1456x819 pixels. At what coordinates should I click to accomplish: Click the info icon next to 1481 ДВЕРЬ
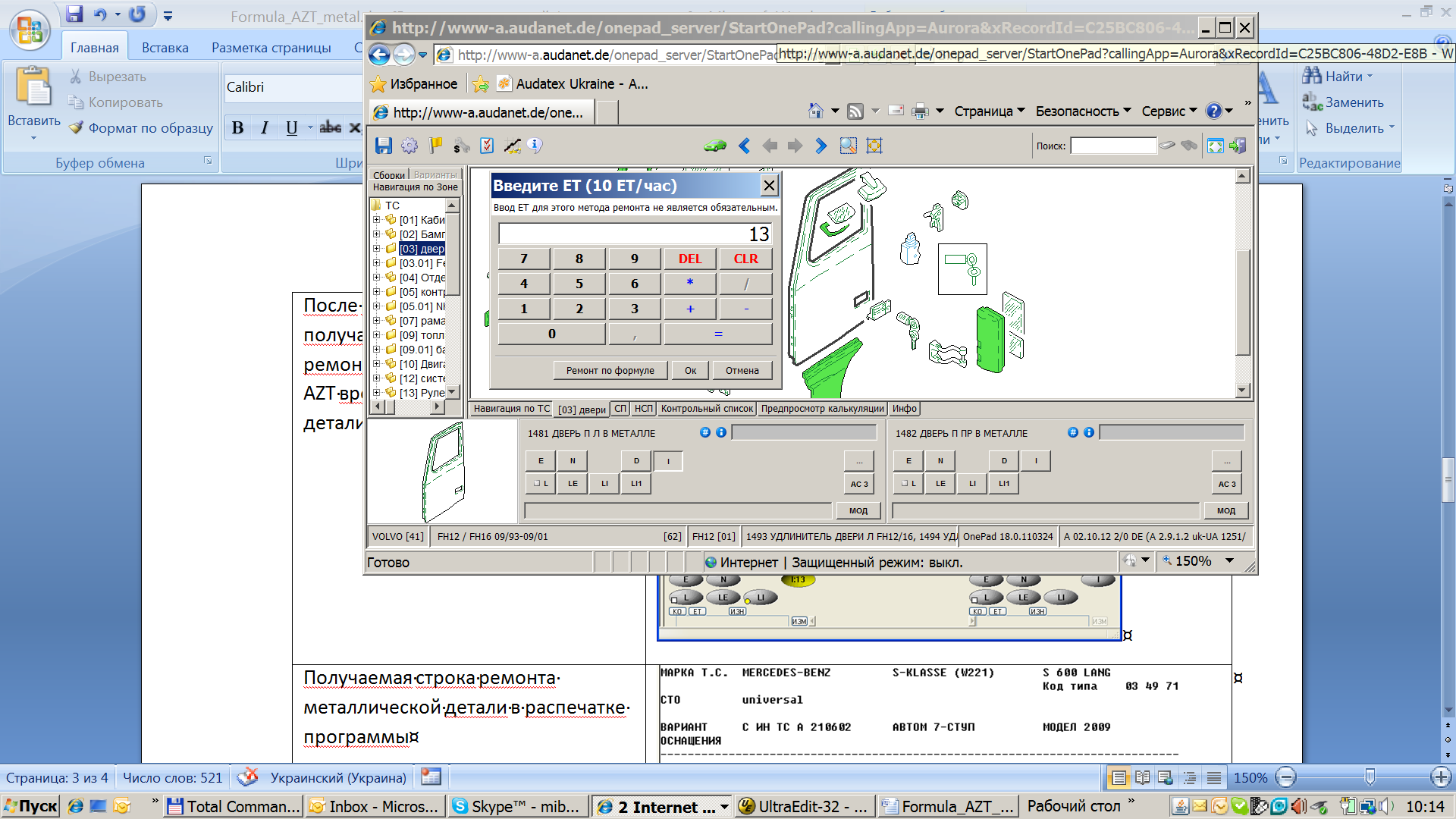point(721,432)
